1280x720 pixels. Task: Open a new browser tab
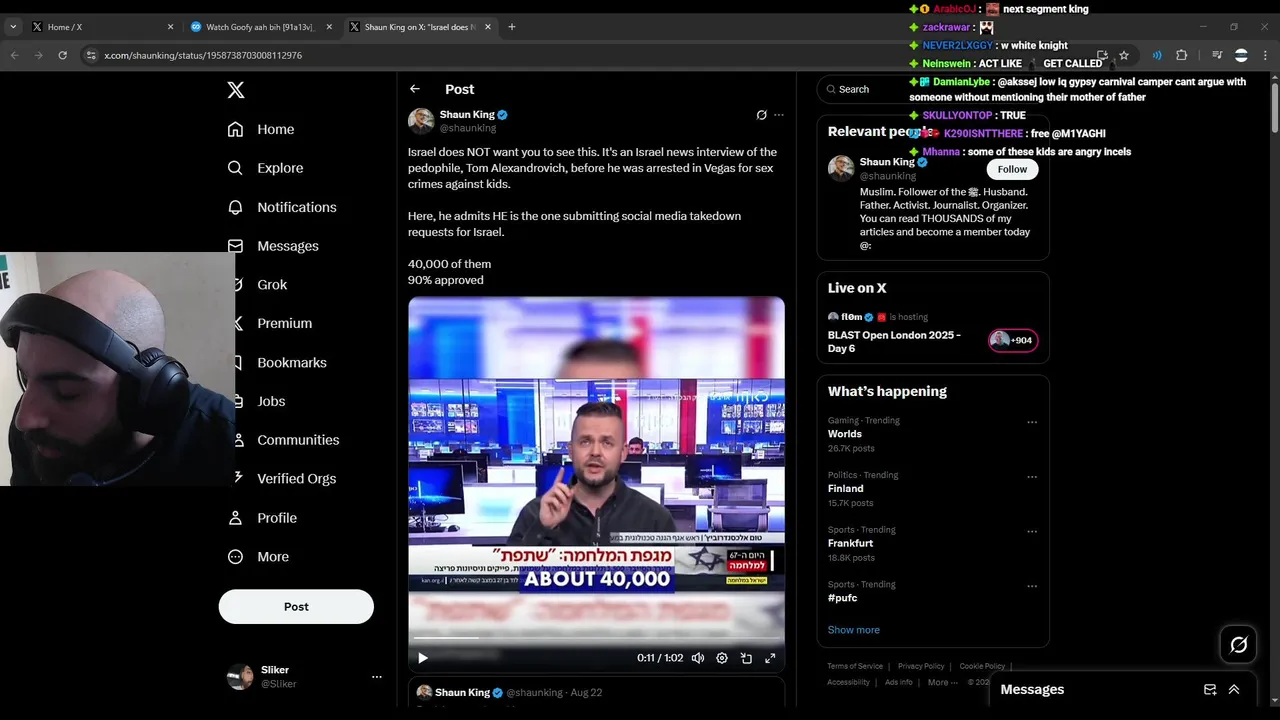tap(512, 27)
